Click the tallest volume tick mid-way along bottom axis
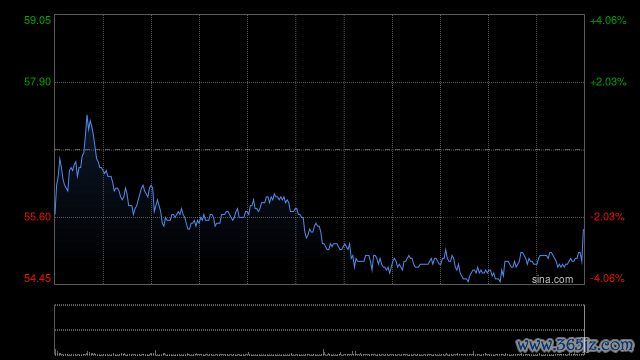This screenshot has height=360, width=640. tap(324, 352)
